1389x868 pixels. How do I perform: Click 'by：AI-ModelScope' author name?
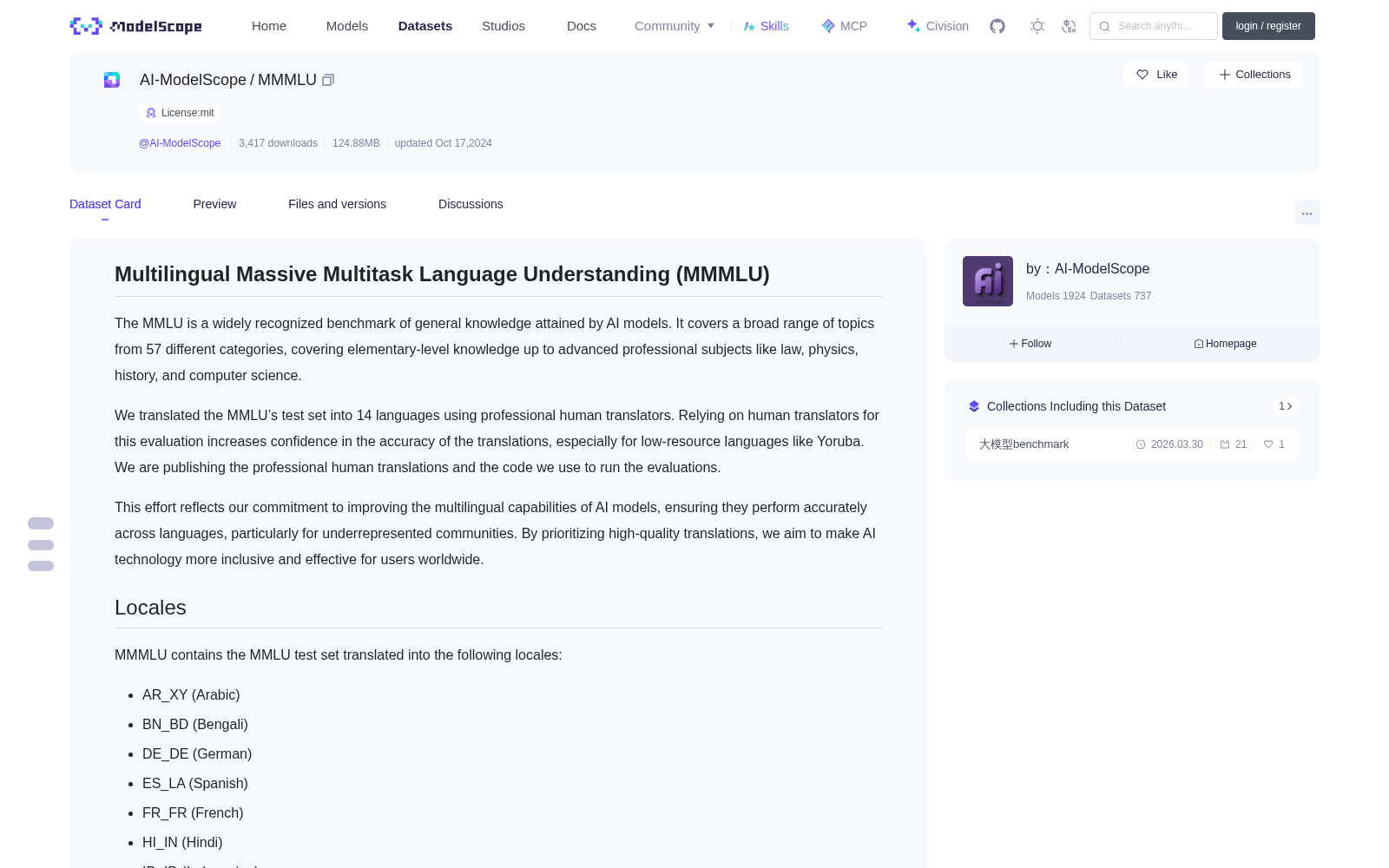coord(1088,269)
